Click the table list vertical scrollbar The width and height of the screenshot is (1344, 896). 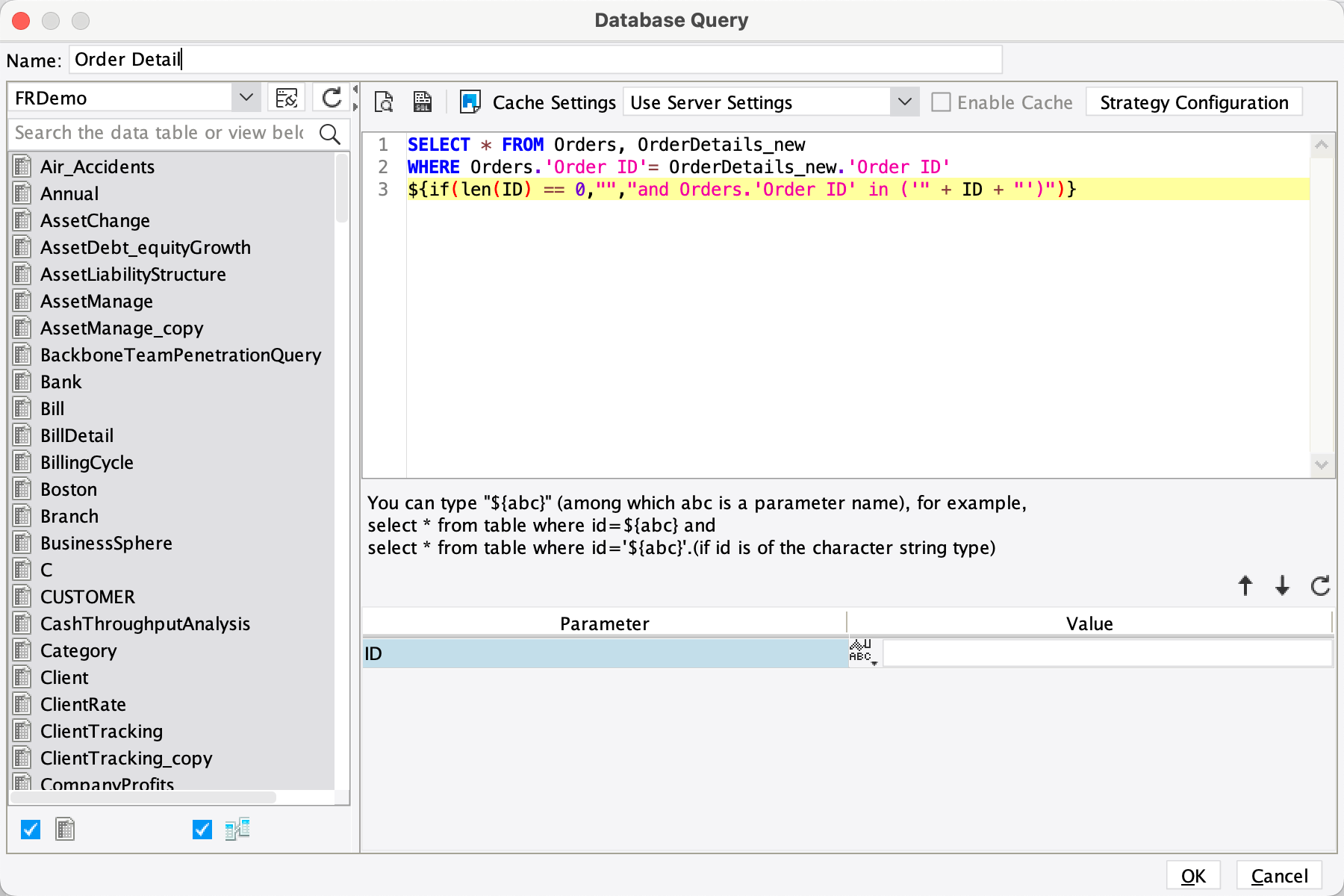[x=342, y=190]
